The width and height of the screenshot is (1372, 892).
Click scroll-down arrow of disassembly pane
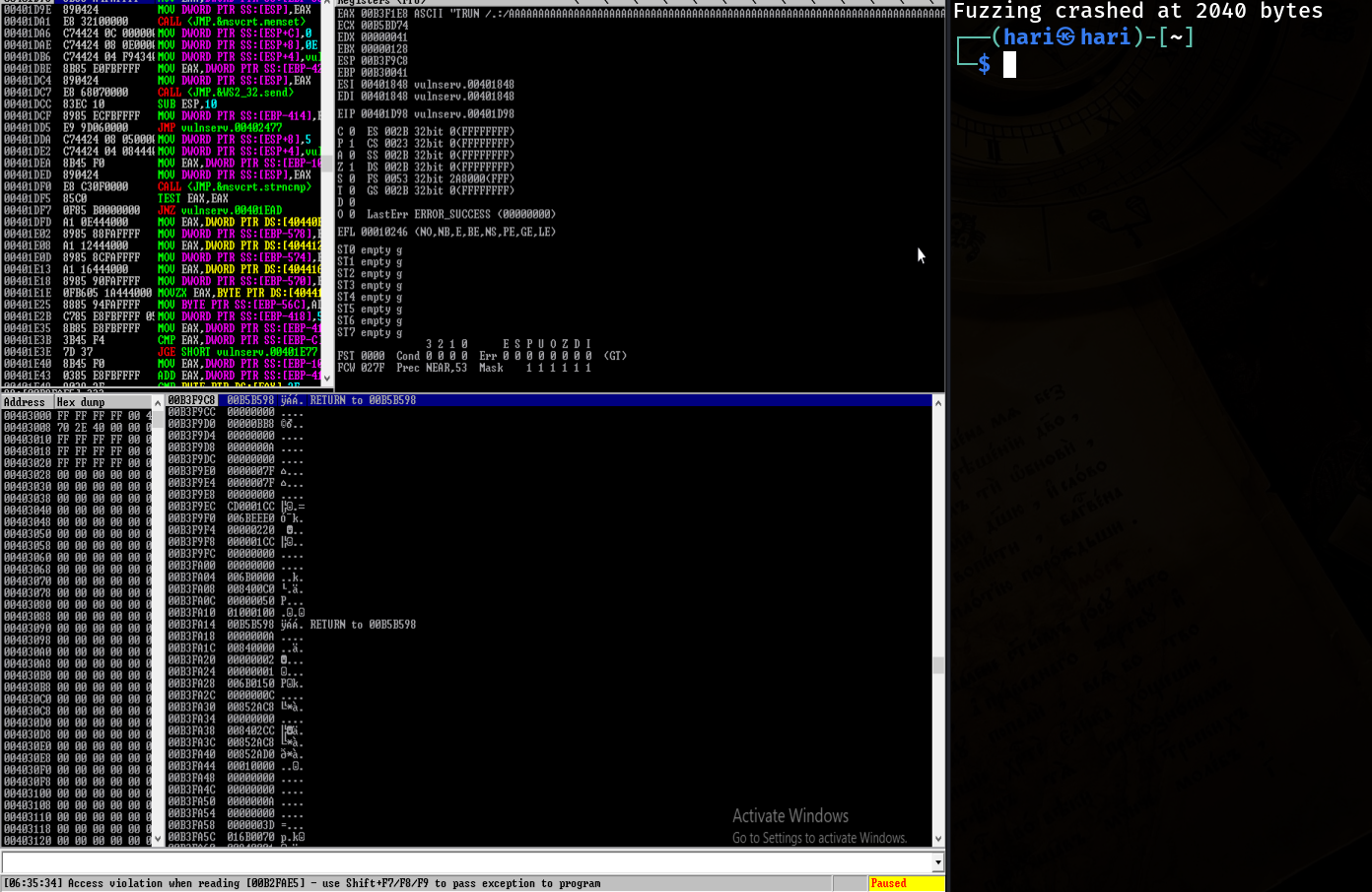tap(328, 377)
